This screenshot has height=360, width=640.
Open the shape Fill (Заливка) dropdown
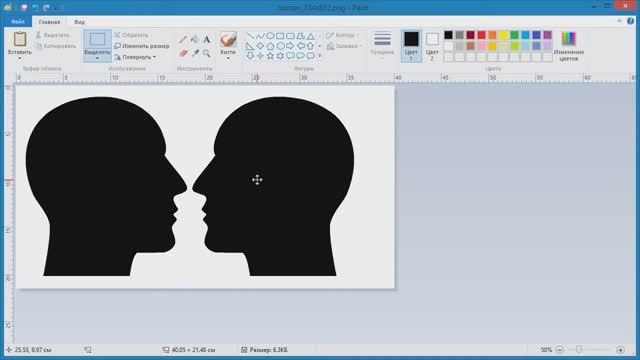pos(345,46)
